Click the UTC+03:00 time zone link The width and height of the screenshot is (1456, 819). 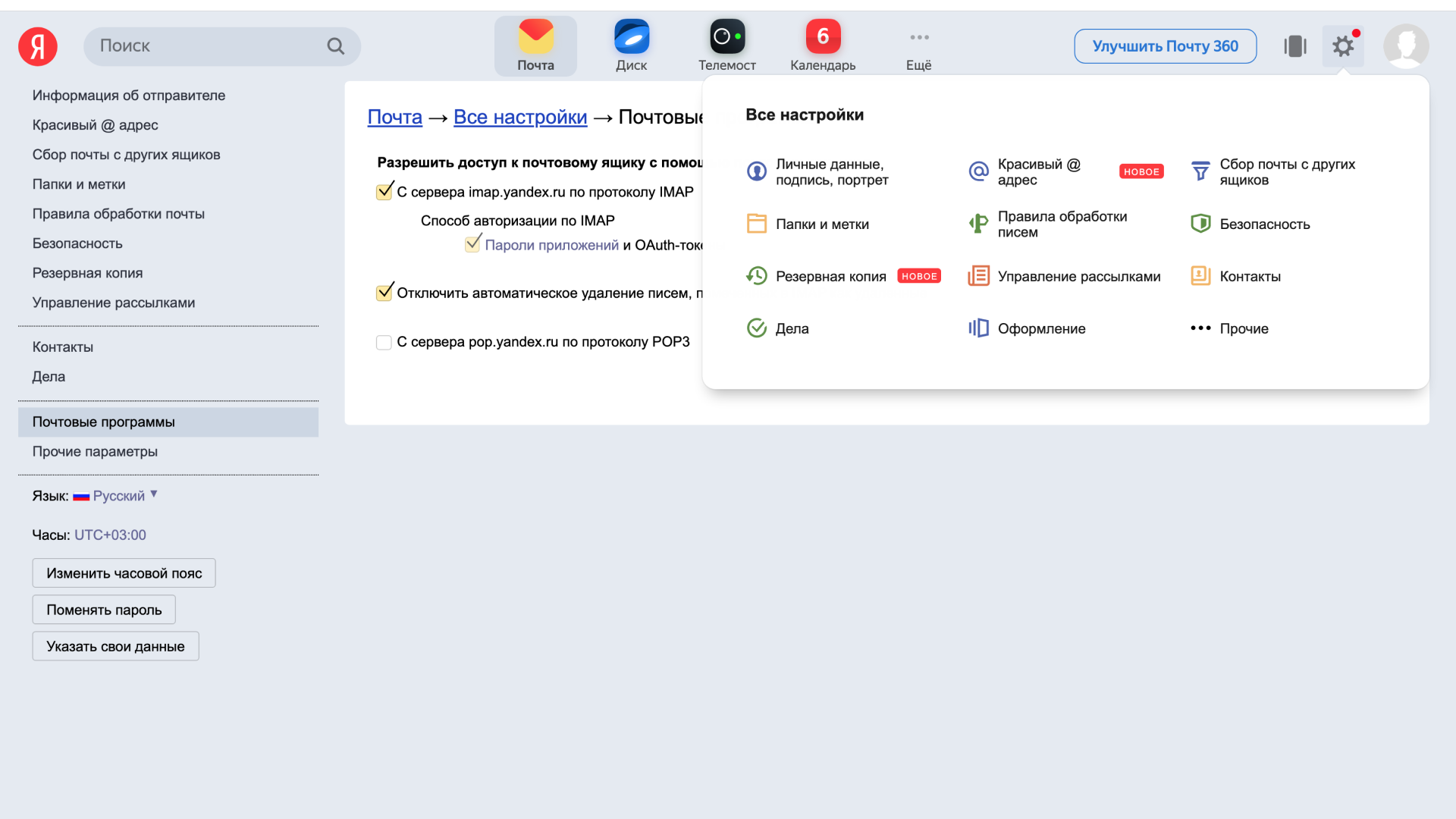point(110,535)
